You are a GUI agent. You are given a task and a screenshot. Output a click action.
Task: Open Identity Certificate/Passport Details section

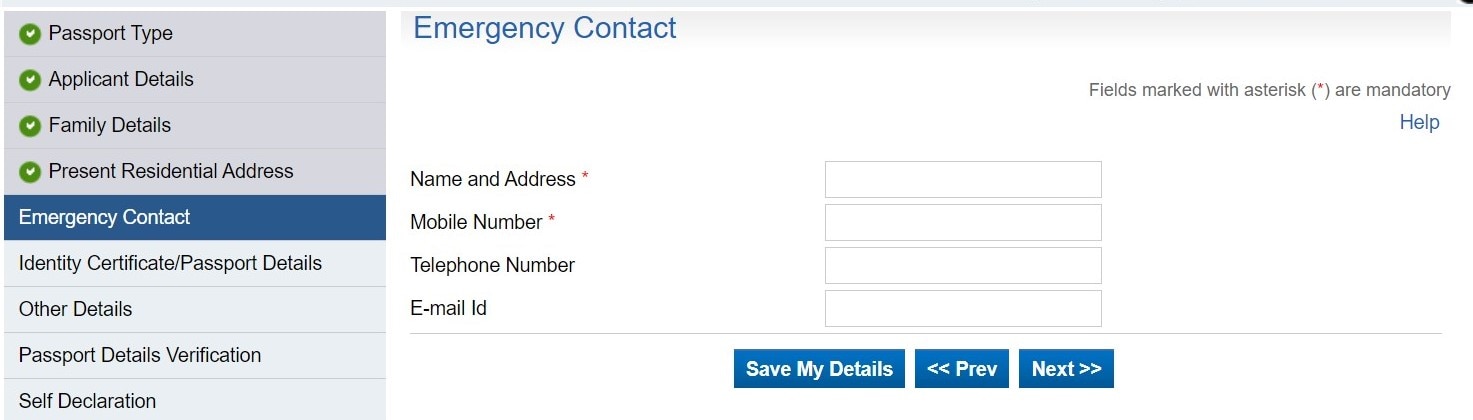coord(170,264)
